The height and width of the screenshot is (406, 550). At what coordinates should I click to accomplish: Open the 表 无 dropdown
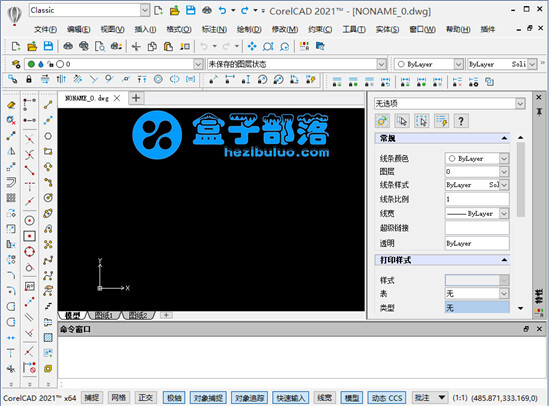(x=504, y=293)
